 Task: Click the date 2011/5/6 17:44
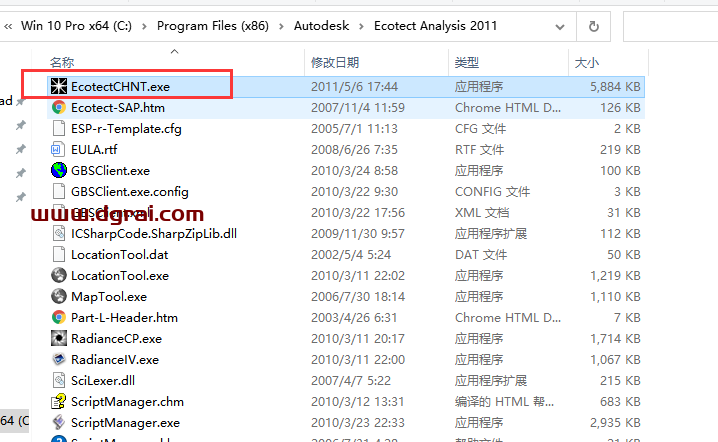(x=354, y=87)
